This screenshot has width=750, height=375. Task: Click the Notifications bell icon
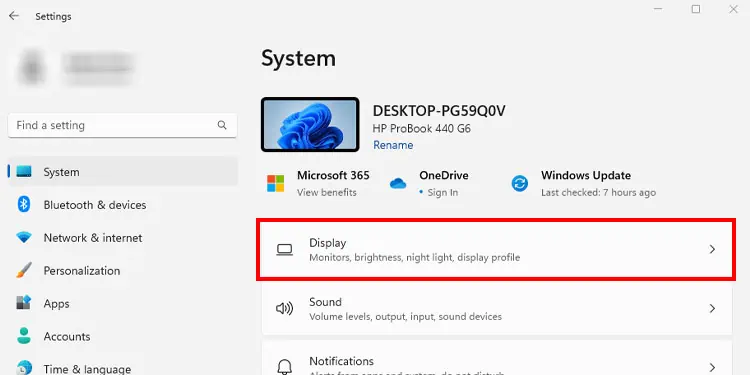[x=285, y=367]
